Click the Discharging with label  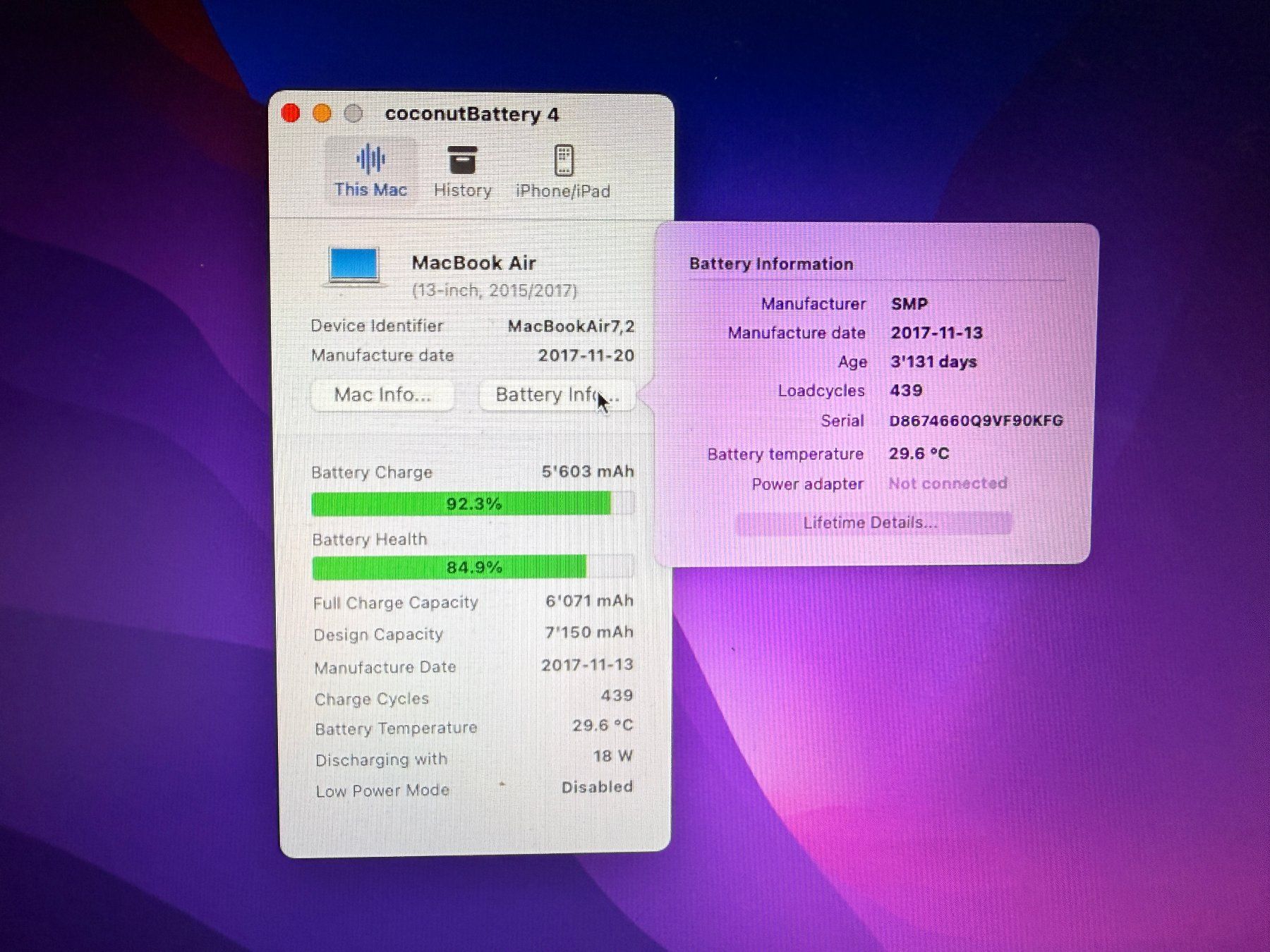(x=381, y=760)
